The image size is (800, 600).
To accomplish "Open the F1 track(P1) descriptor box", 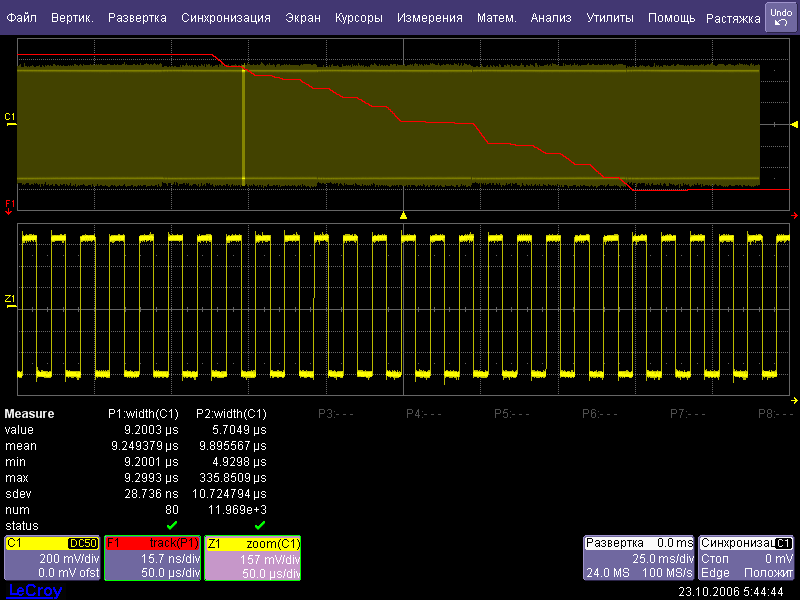I will [x=153, y=558].
